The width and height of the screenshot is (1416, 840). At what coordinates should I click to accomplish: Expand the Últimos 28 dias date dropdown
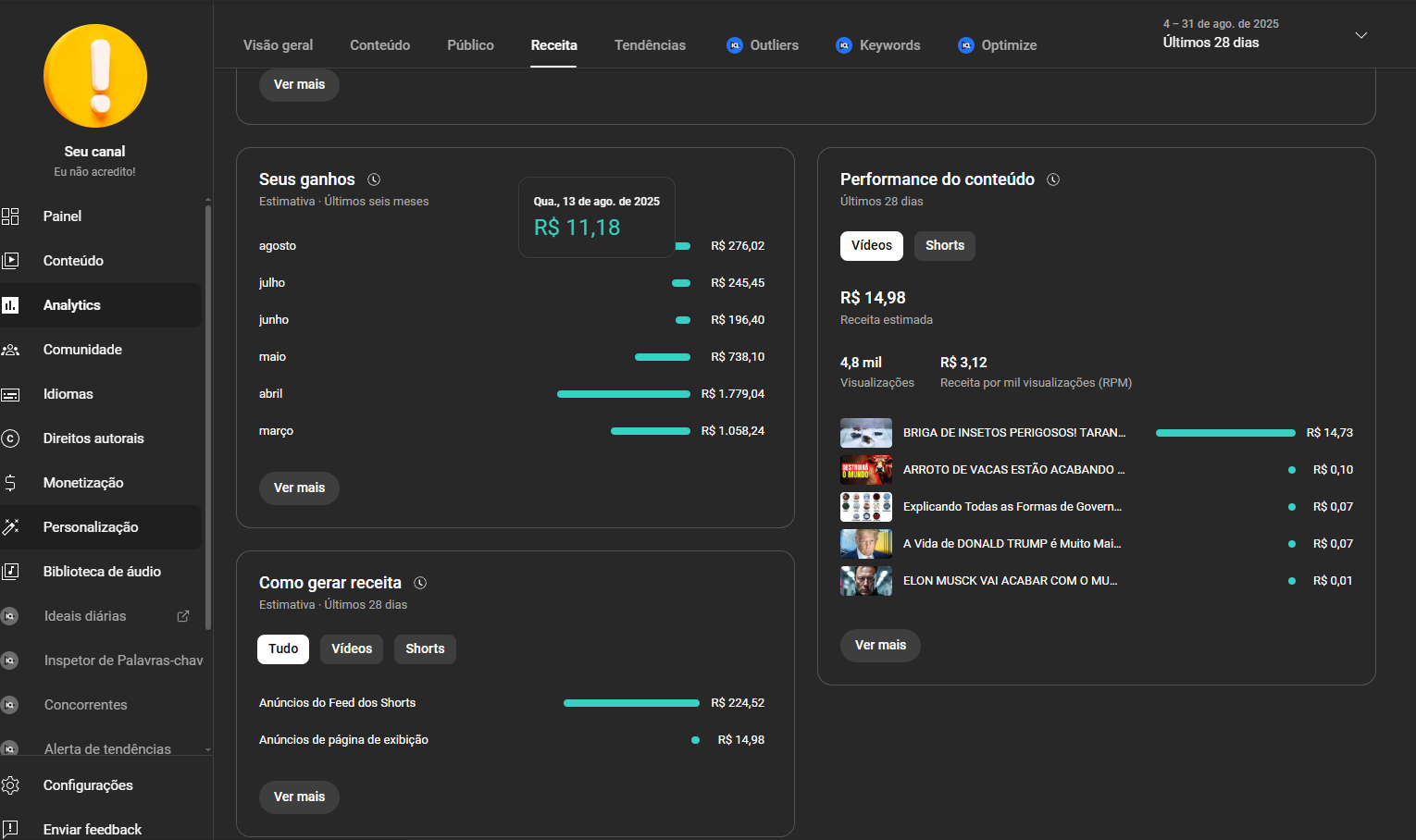click(1360, 35)
